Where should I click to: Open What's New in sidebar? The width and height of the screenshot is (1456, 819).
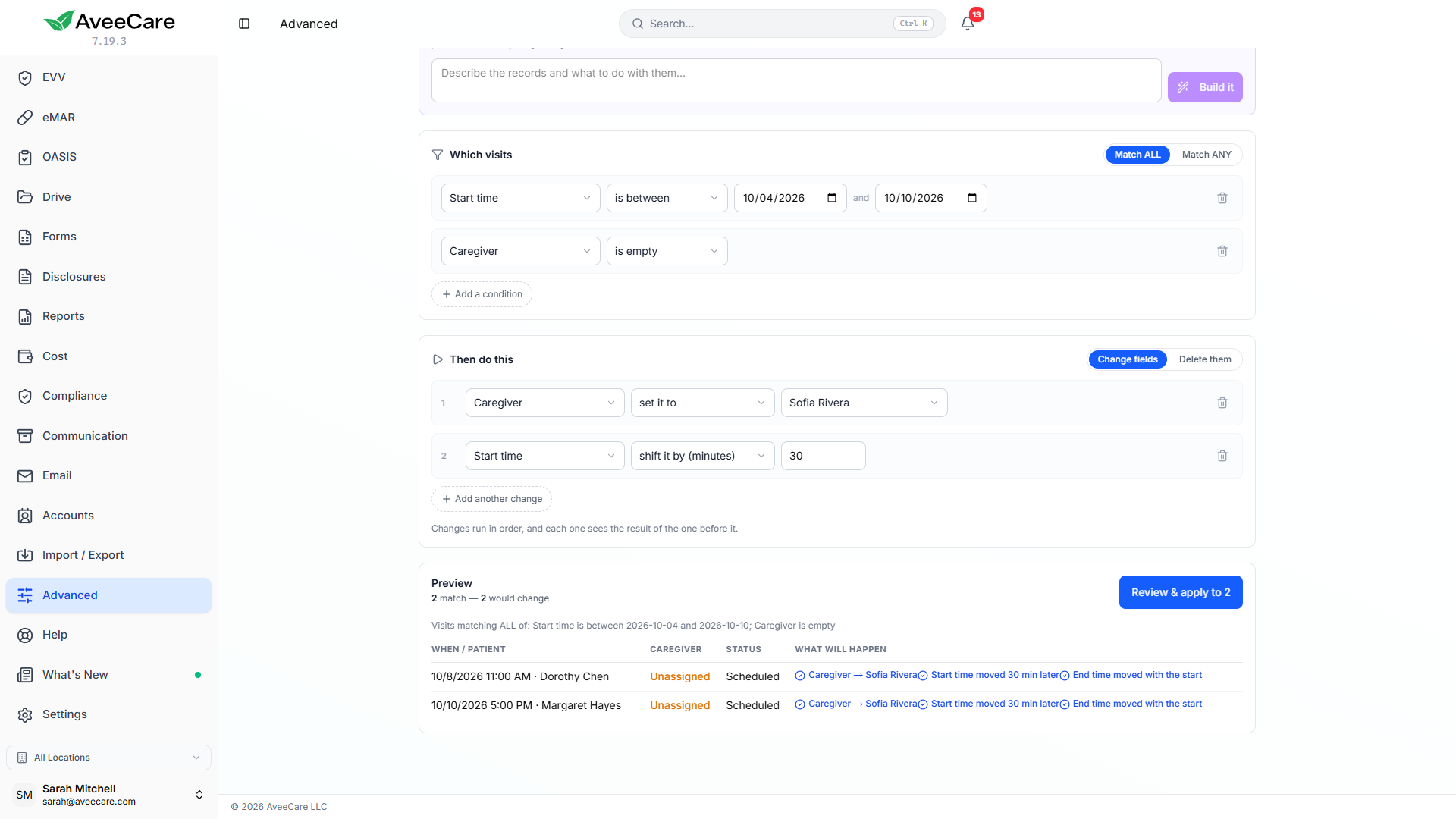108,675
